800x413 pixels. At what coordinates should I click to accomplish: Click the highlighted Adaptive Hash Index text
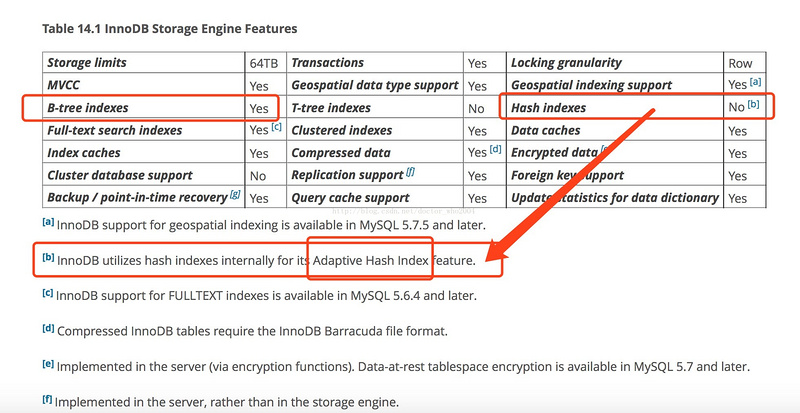[x=370, y=262]
